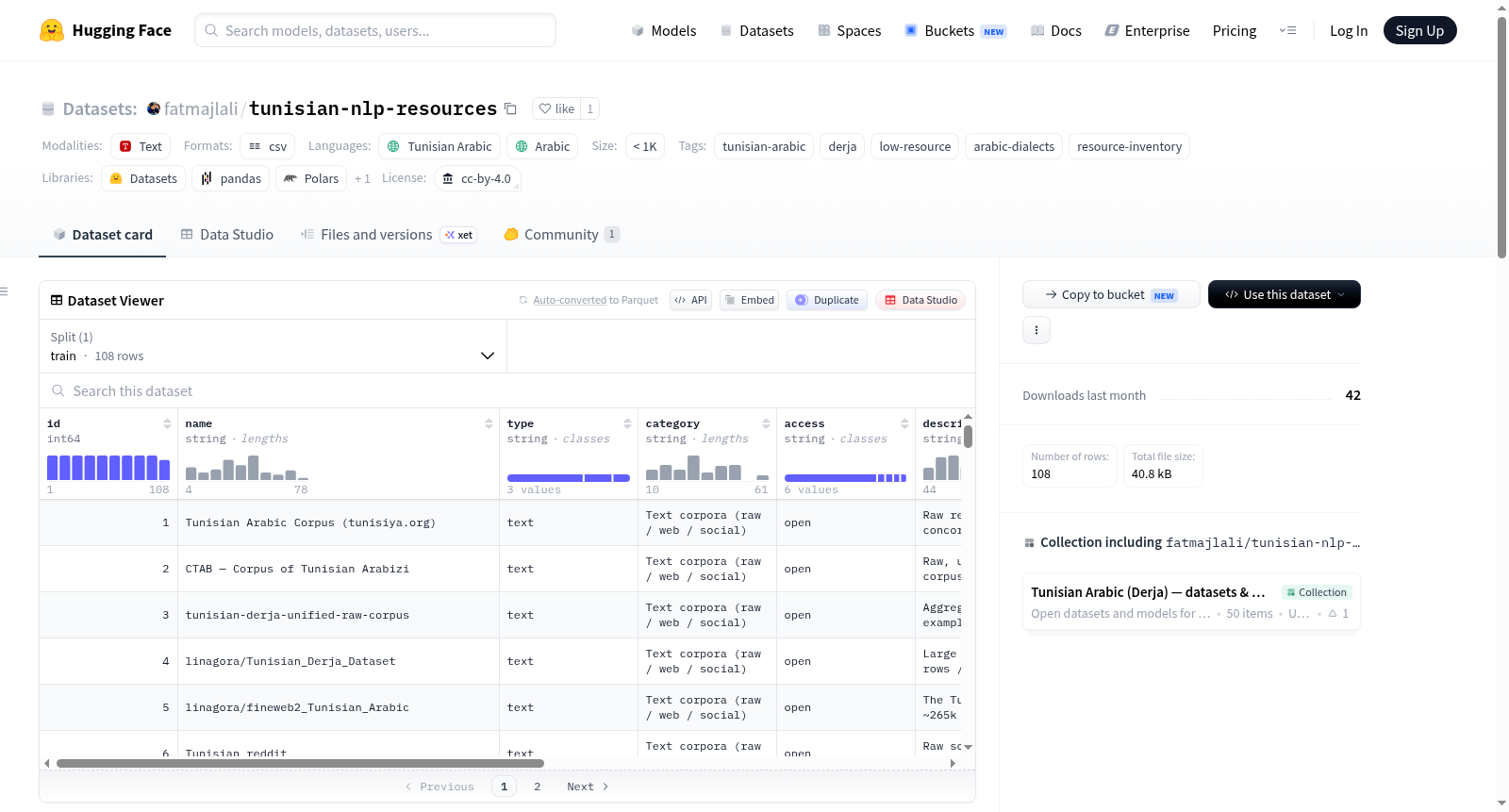Sort the name column
This screenshot has height=812, width=1509.
[489, 423]
